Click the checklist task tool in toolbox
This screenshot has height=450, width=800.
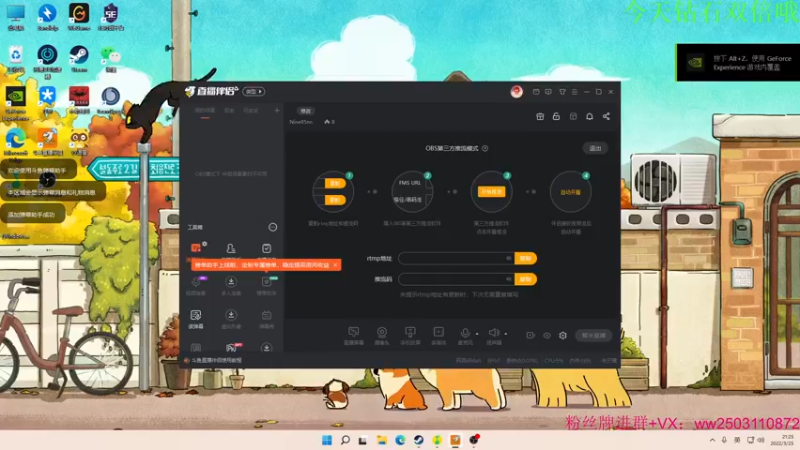tap(266, 248)
